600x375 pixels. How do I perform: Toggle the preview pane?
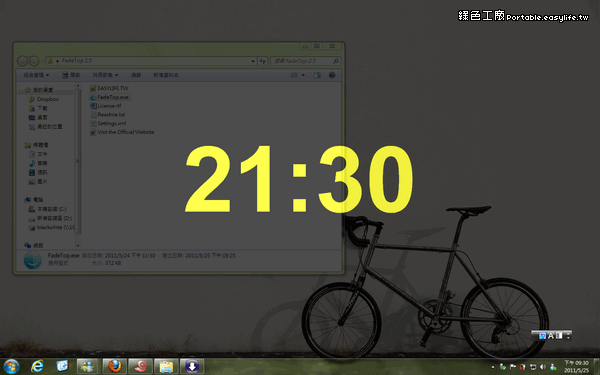click(317, 75)
